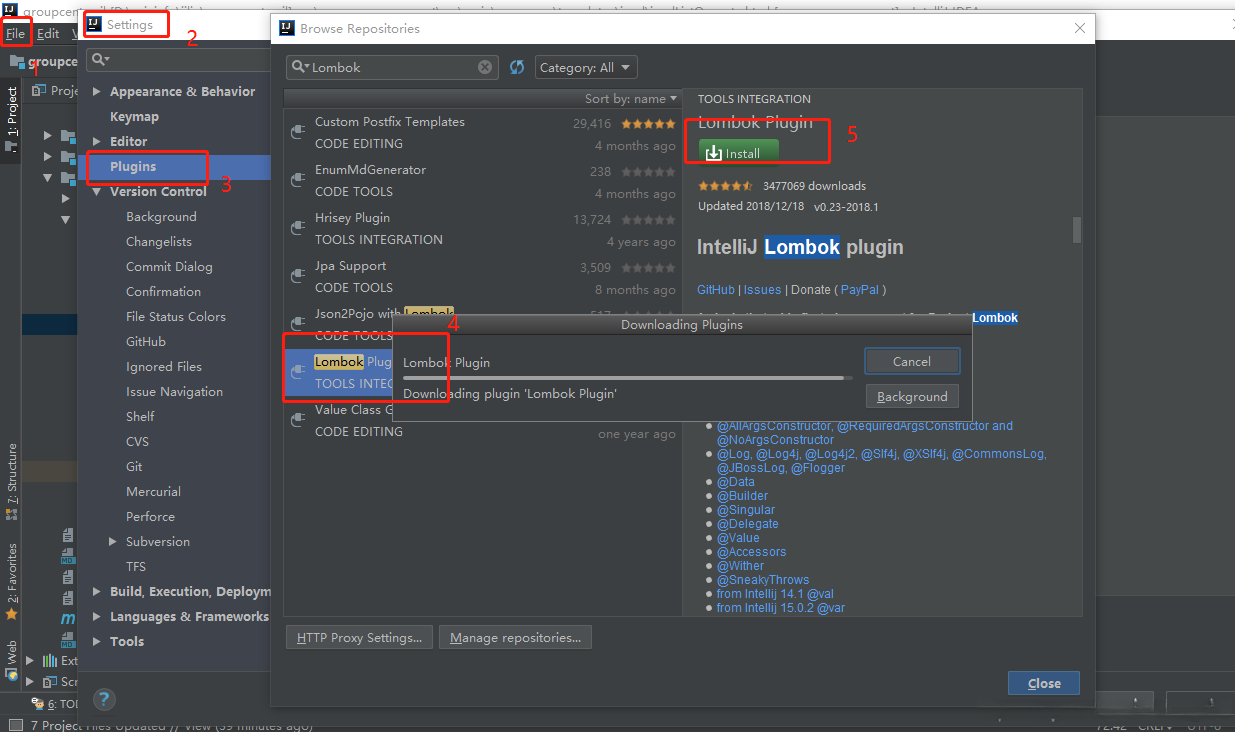Expand Build, Execution, Deployment settings
This screenshot has width=1235, height=732.
[x=97, y=591]
